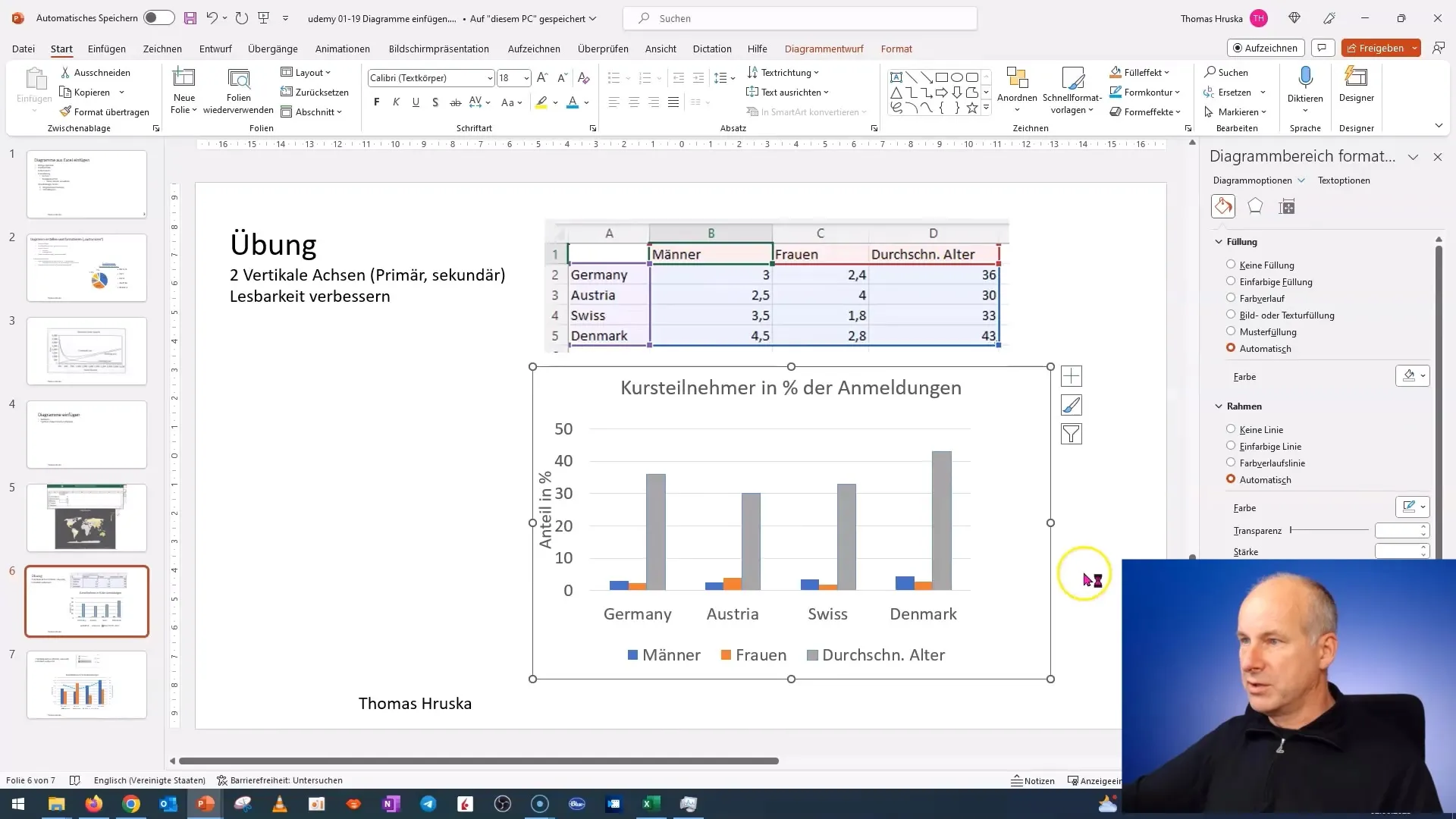Toggle Automatisch border option under Rahmen
The height and width of the screenshot is (819, 1456).
(x=1231, y=479)
